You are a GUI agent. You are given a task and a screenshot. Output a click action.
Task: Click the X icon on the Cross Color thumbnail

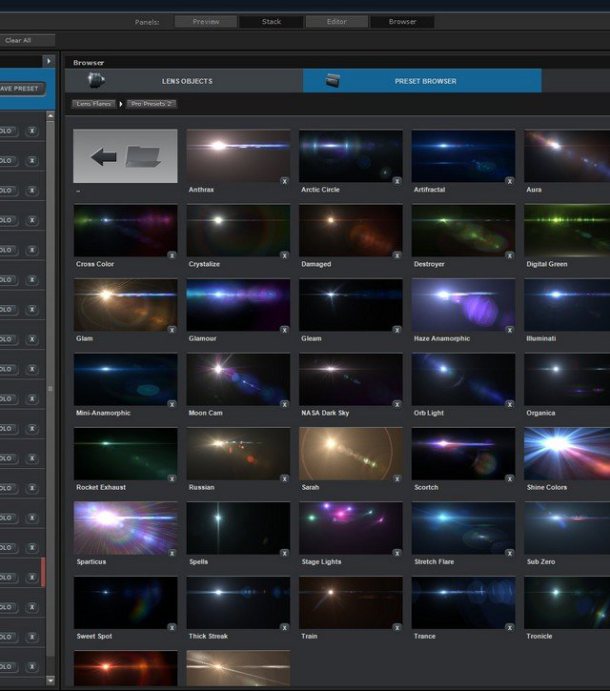coord(172,256)
